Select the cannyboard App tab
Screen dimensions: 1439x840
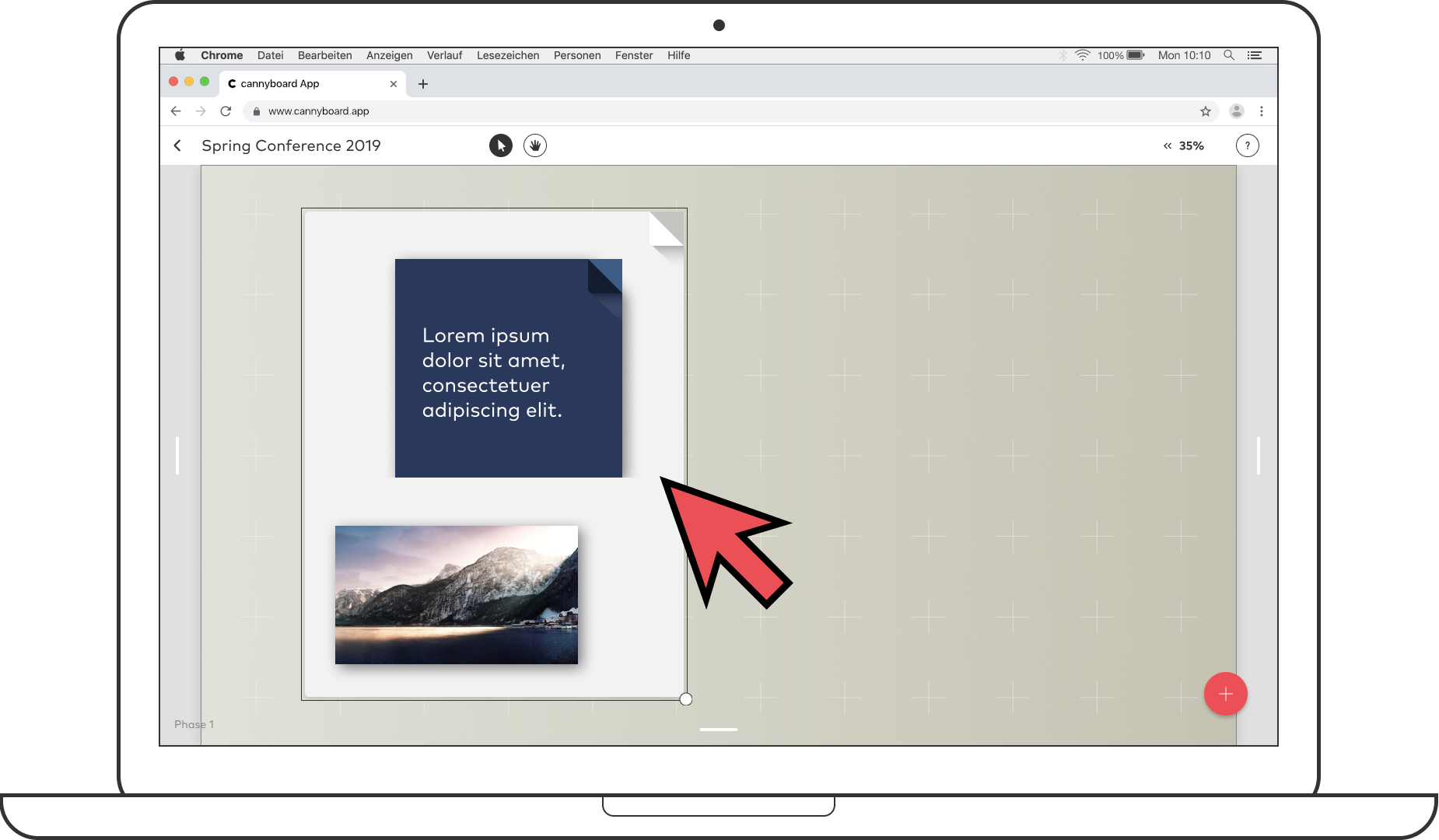[x=313, y=83]
